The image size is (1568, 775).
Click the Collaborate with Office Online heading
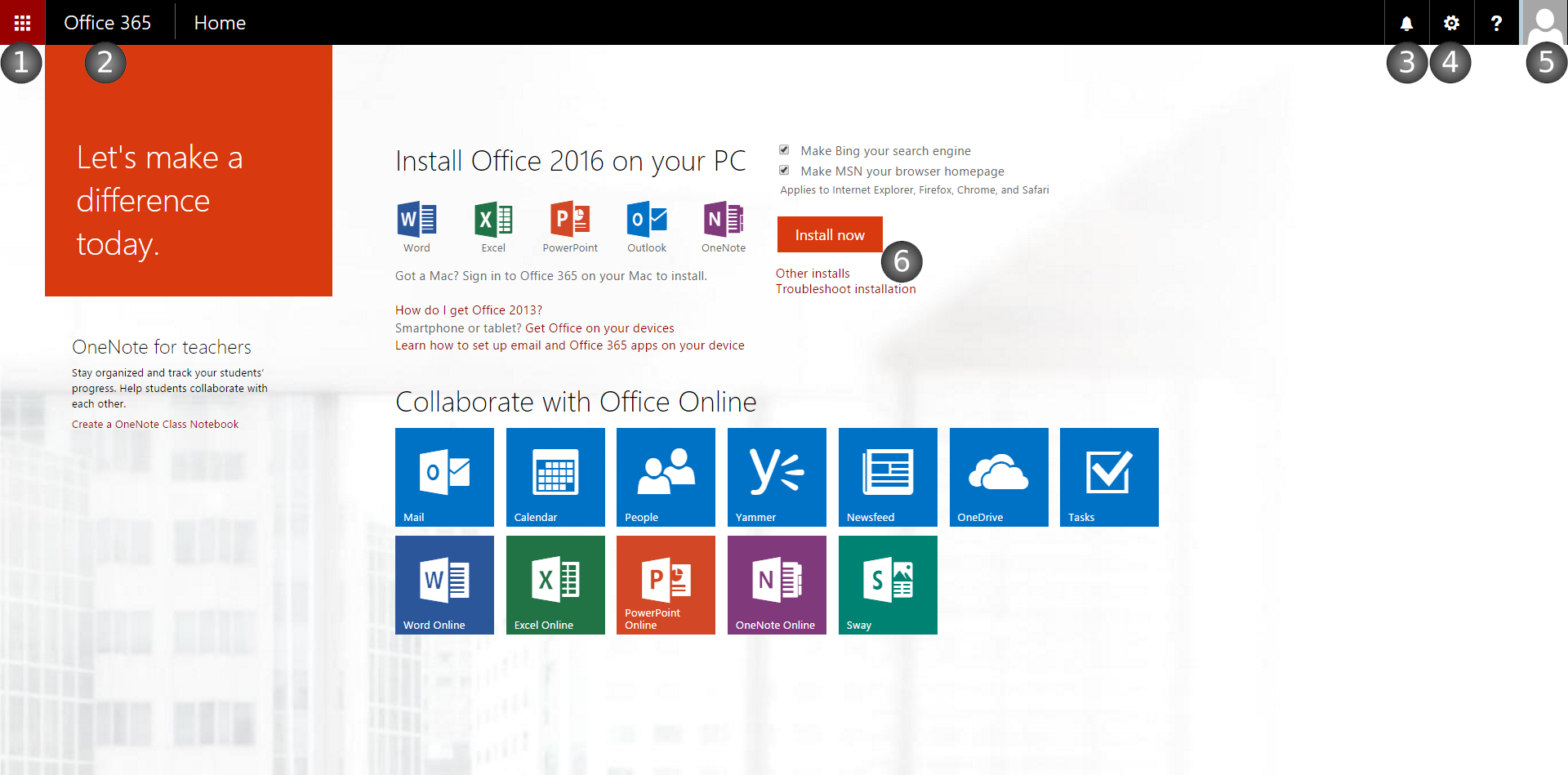576,402
